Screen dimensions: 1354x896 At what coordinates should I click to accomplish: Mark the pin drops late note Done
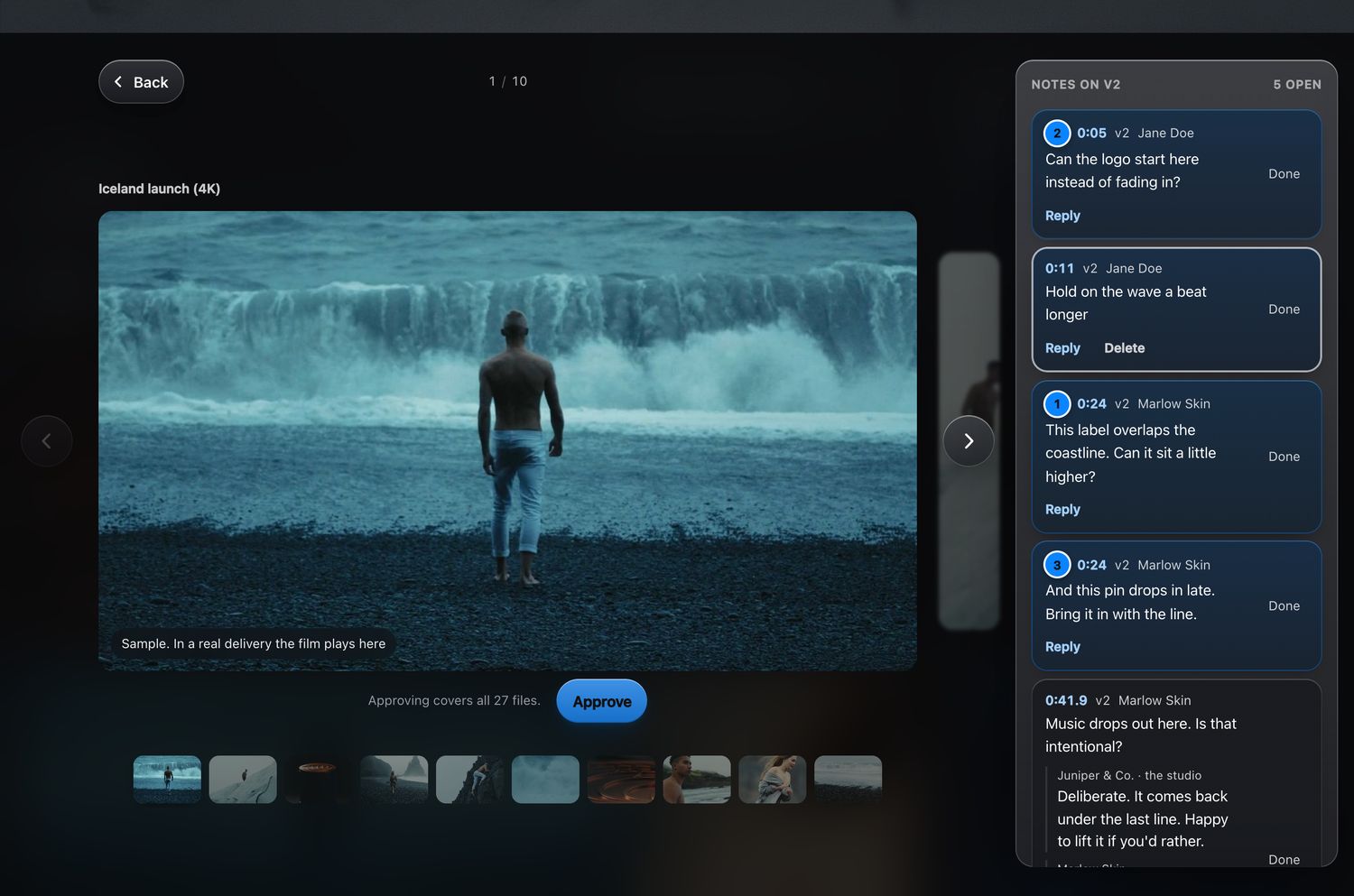point(1284,606)
